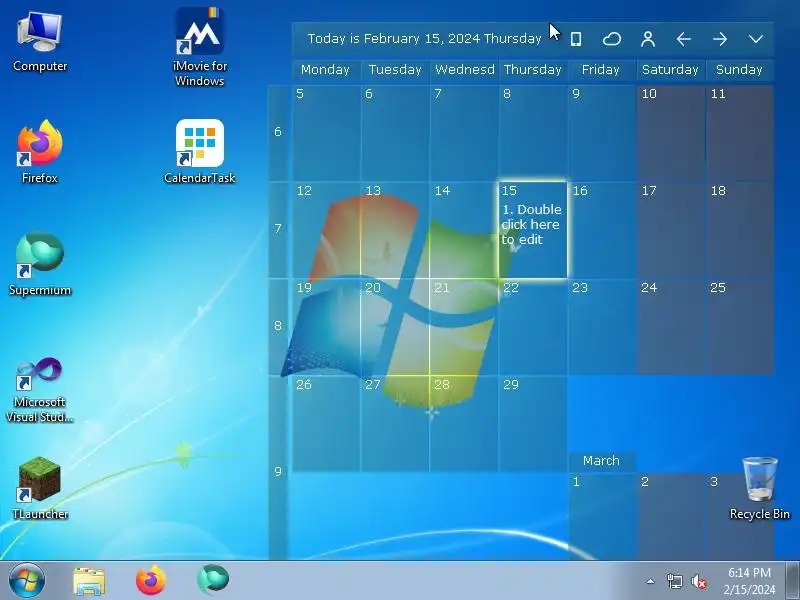
Task: Select the February 11 Sunday cell
Action: click(740, 133)
